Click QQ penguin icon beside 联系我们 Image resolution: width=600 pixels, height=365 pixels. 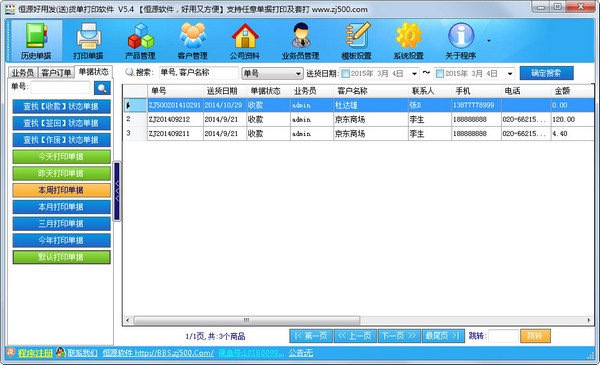[61, 352]
